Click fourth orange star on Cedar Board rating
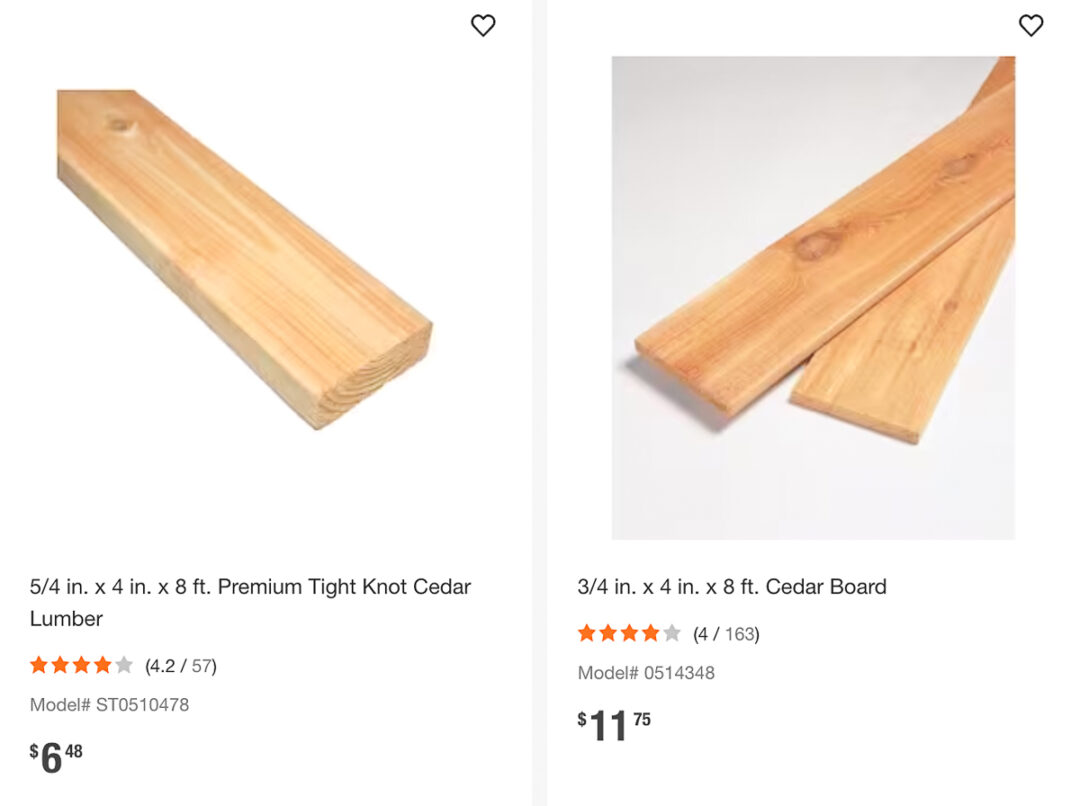Image resolution: width=1080 pixels, height=806 pixels. coord(650,633)
